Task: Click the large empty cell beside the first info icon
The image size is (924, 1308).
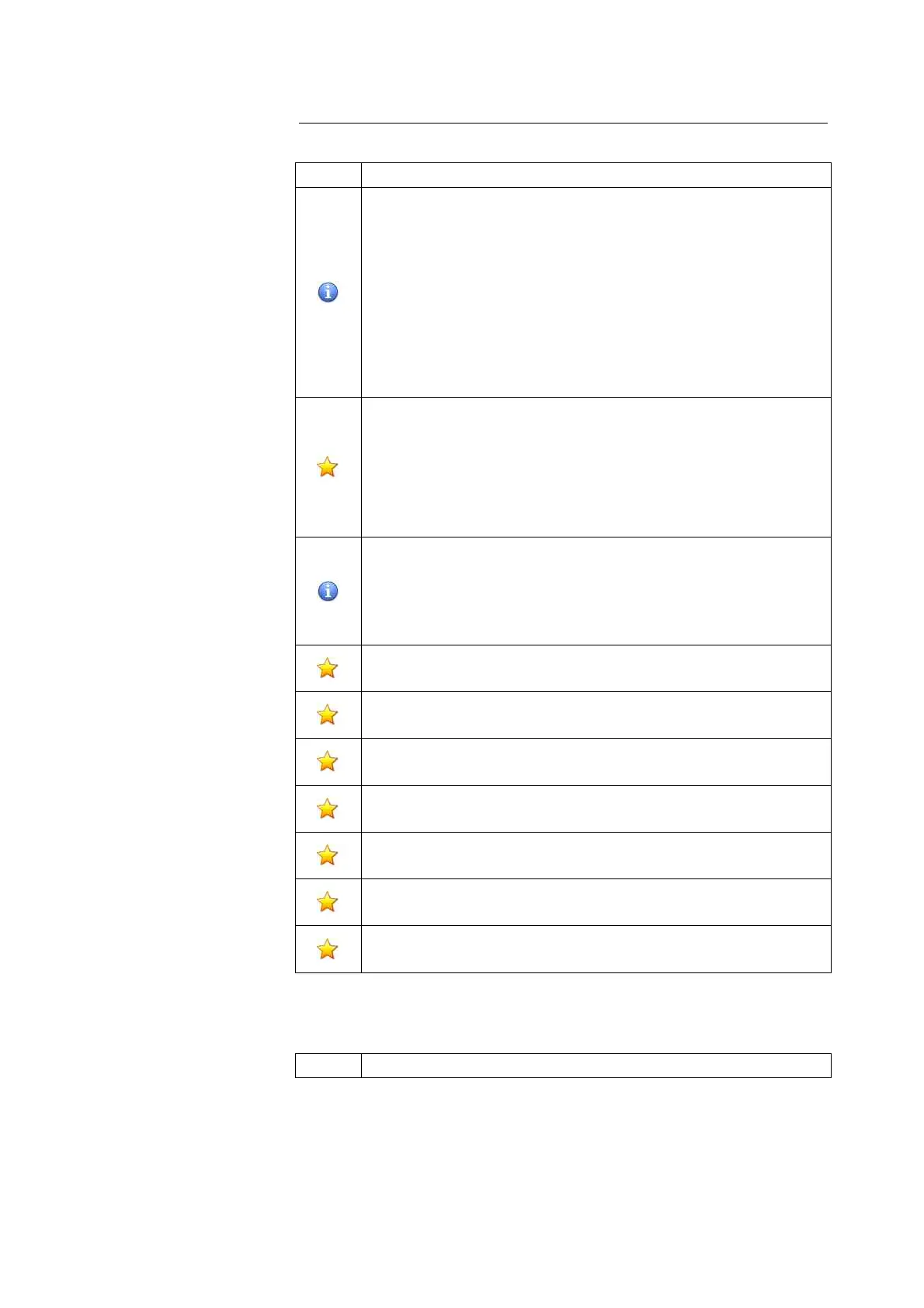Action: (596, 292)
